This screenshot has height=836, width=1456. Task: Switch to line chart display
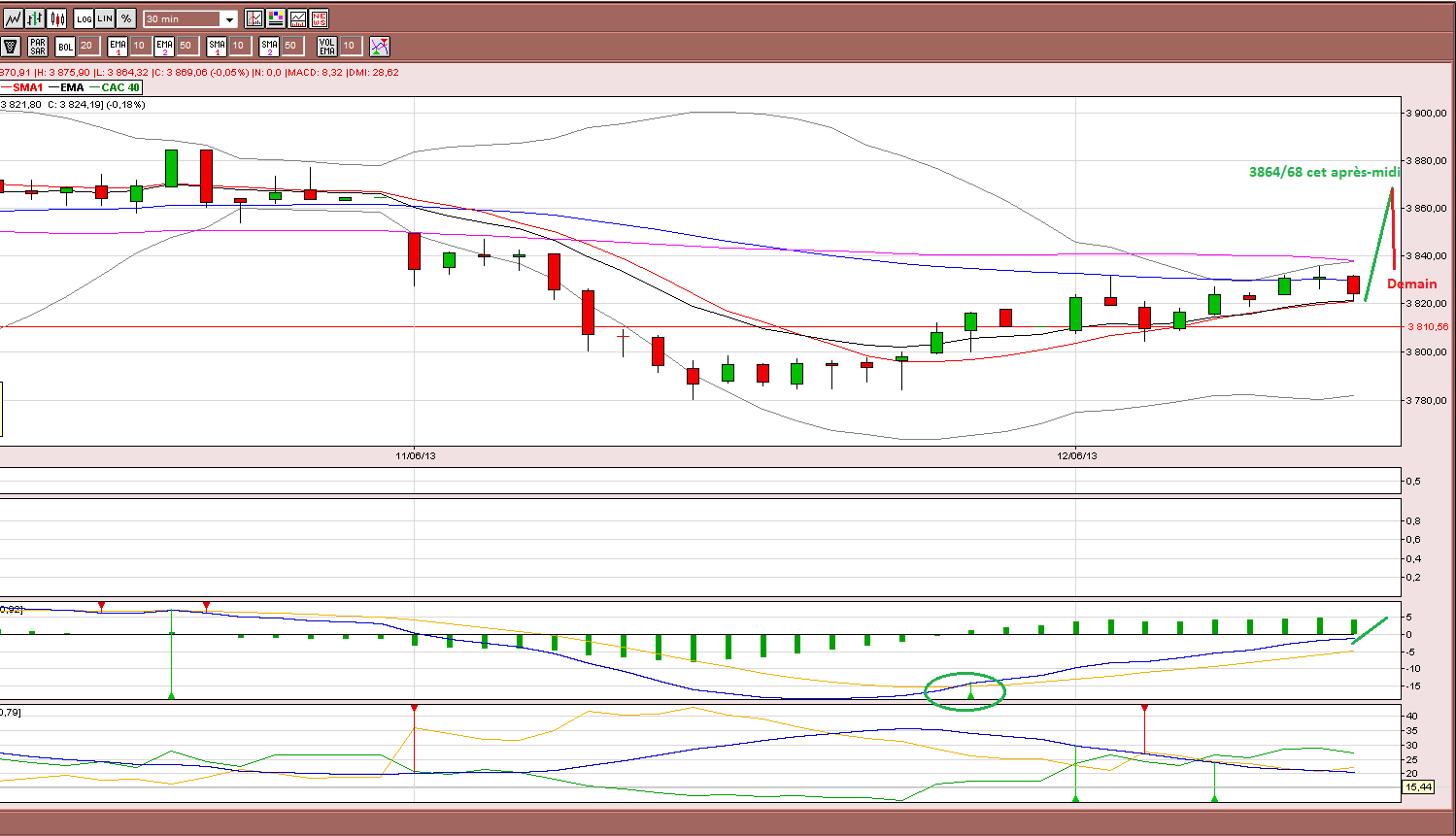pyautogui.click(x=14, y=18)
